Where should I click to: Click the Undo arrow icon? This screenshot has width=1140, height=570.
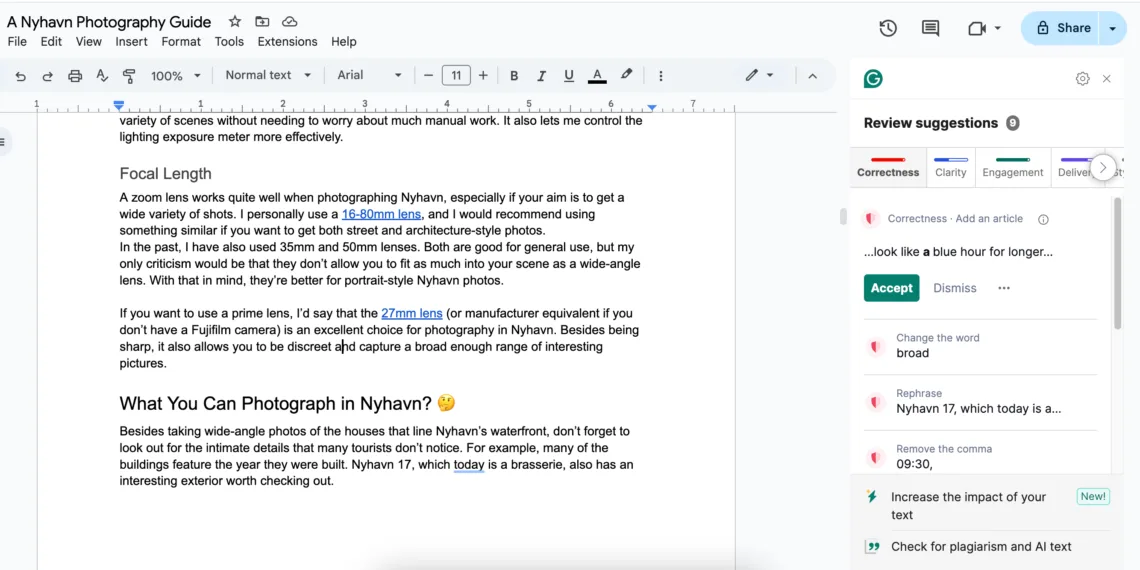(20, 76)
